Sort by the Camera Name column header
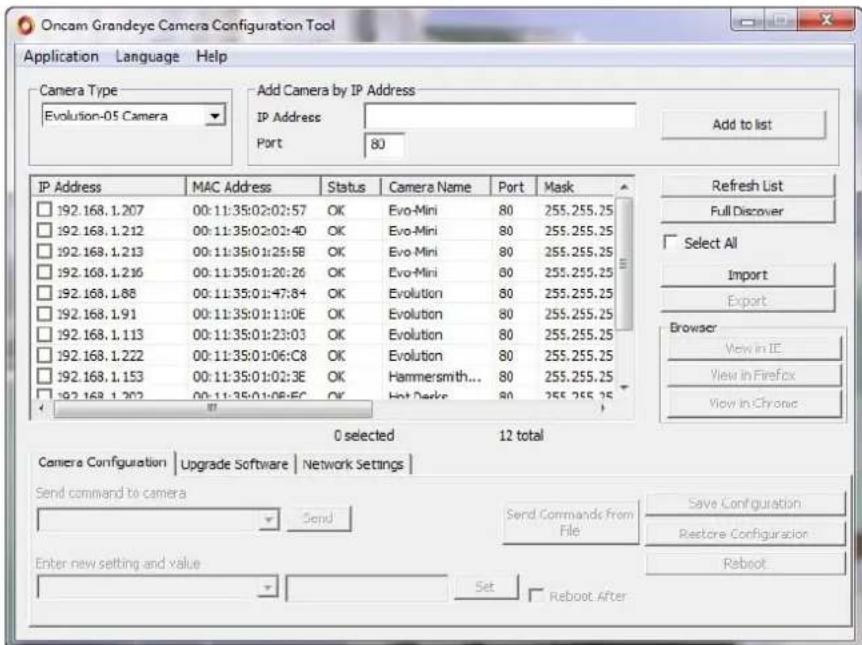Image resolution: width=862 pixels, height=645 pixels. pyautogui.click(x=436, y=187)
